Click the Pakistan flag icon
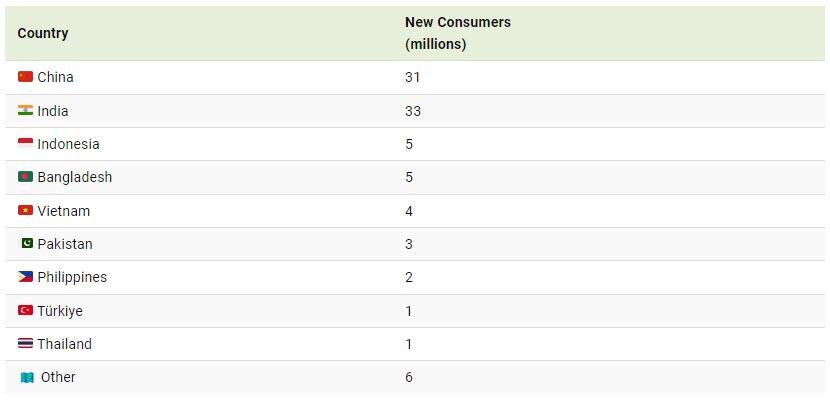Image resolution: width=830 pixels, height=404 pixels. pos(27,244)
